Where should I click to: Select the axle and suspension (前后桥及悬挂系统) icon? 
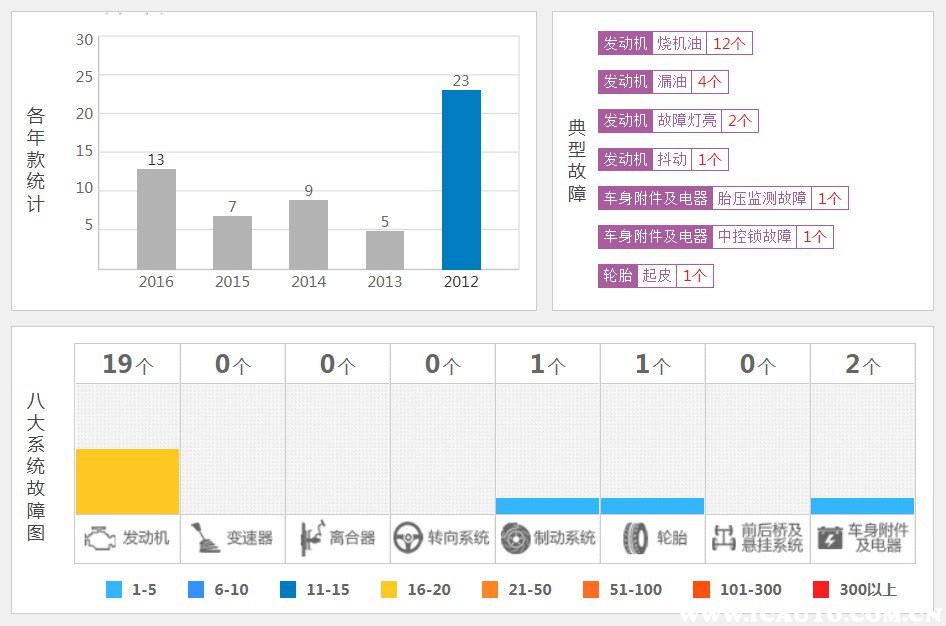pyautogui.click(x=723, y=538)
